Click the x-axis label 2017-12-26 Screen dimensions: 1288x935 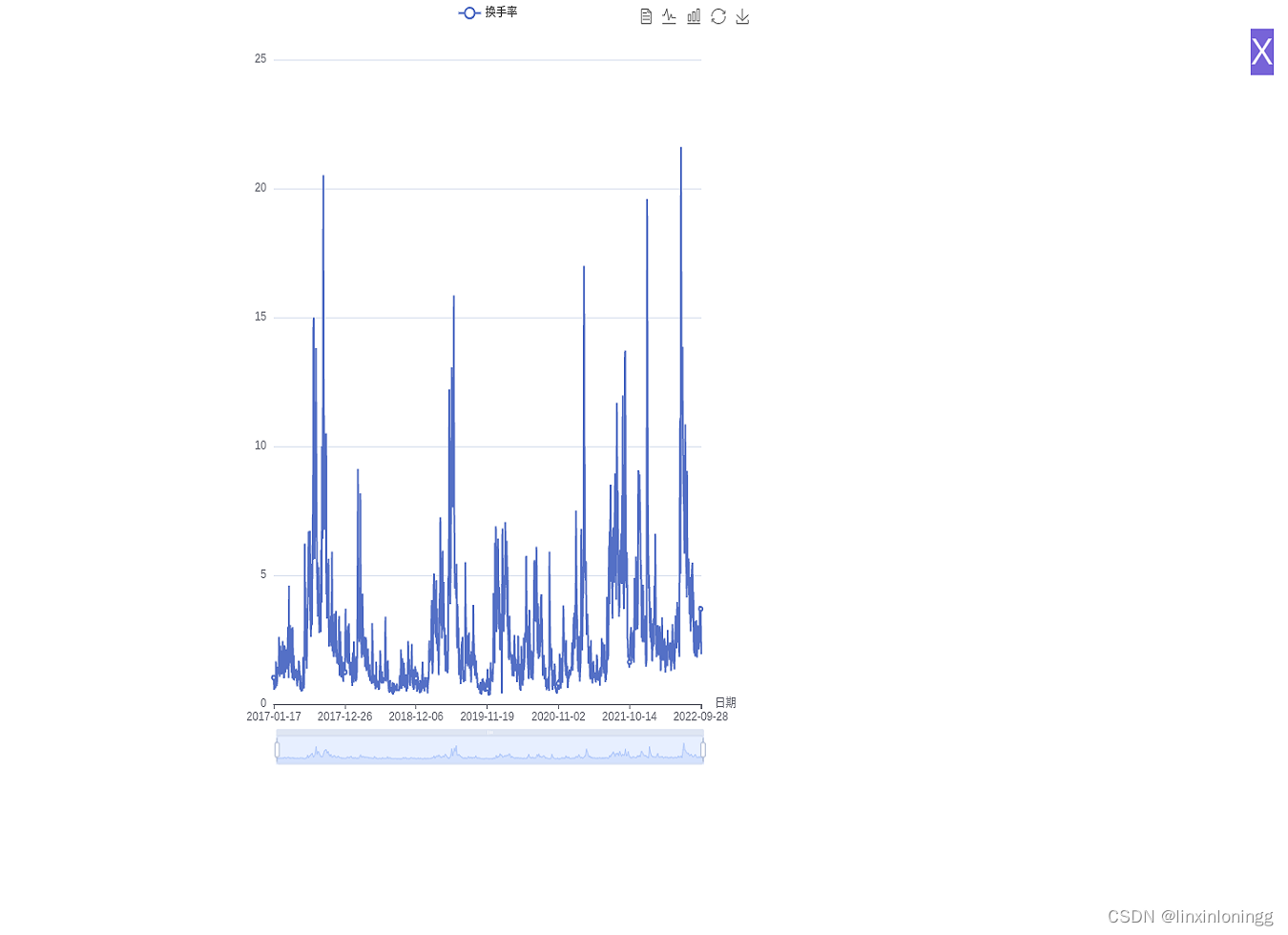(x=344, y=717)
